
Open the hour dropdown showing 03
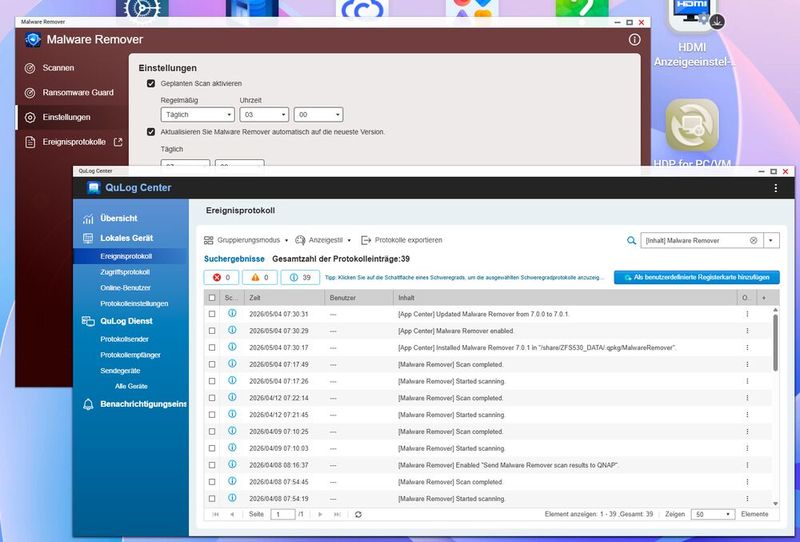tap(264, 114)
